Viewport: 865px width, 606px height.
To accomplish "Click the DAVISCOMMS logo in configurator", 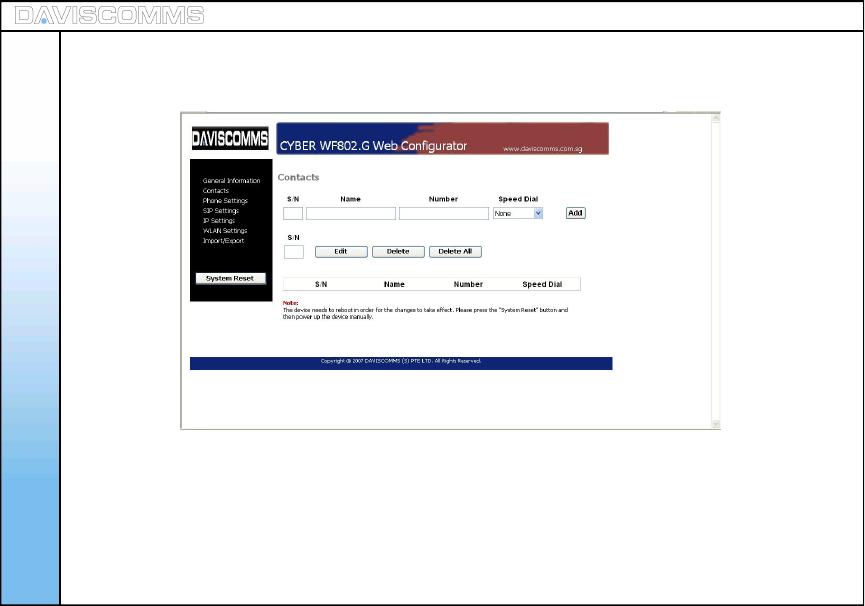I will (x=230, y=138).
